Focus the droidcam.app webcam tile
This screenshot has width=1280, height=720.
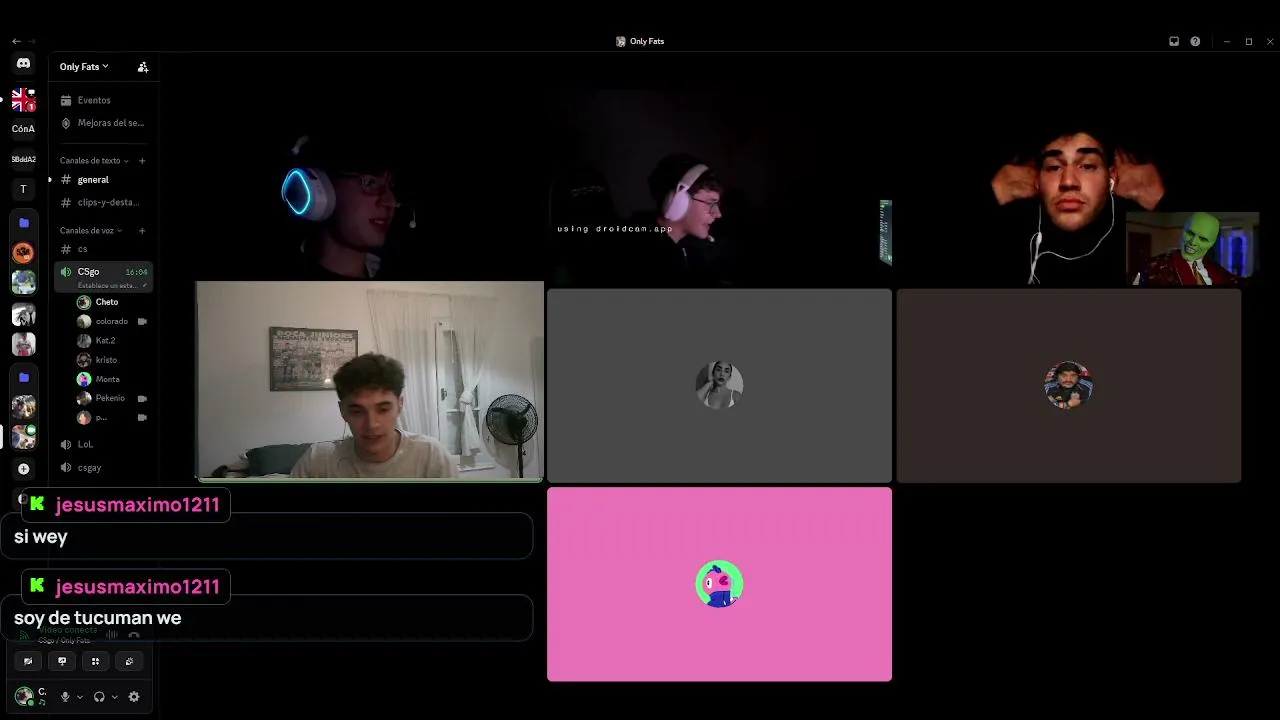719,185
